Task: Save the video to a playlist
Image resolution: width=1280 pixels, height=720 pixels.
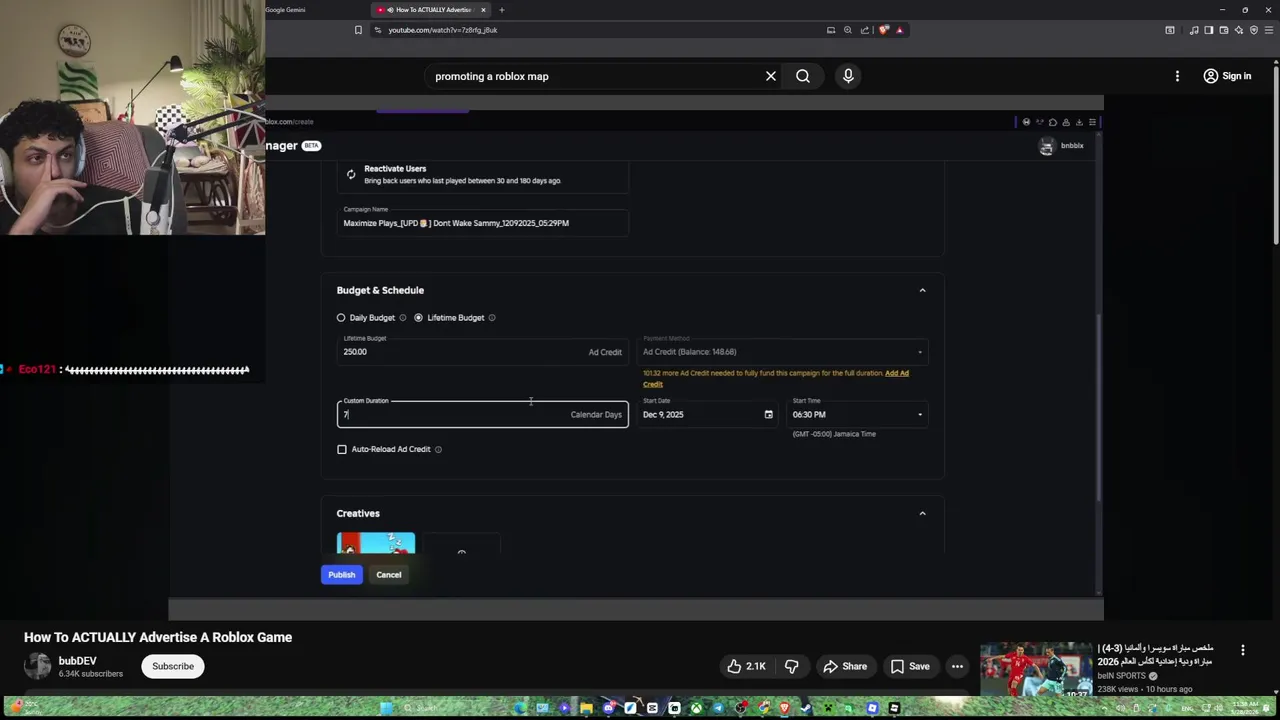Action: pos(910,666)
